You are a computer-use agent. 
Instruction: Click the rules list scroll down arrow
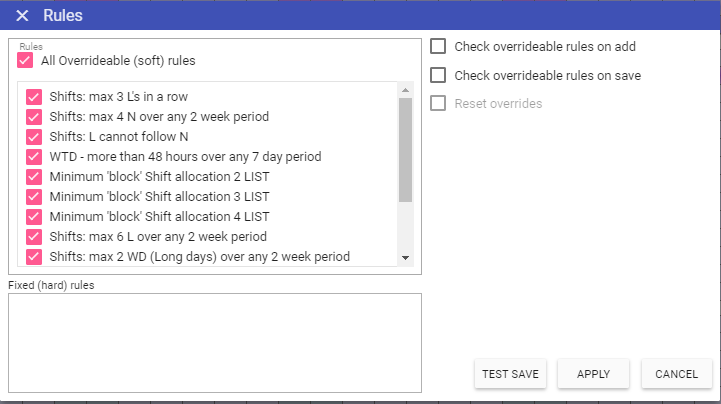tap(405, 258)
